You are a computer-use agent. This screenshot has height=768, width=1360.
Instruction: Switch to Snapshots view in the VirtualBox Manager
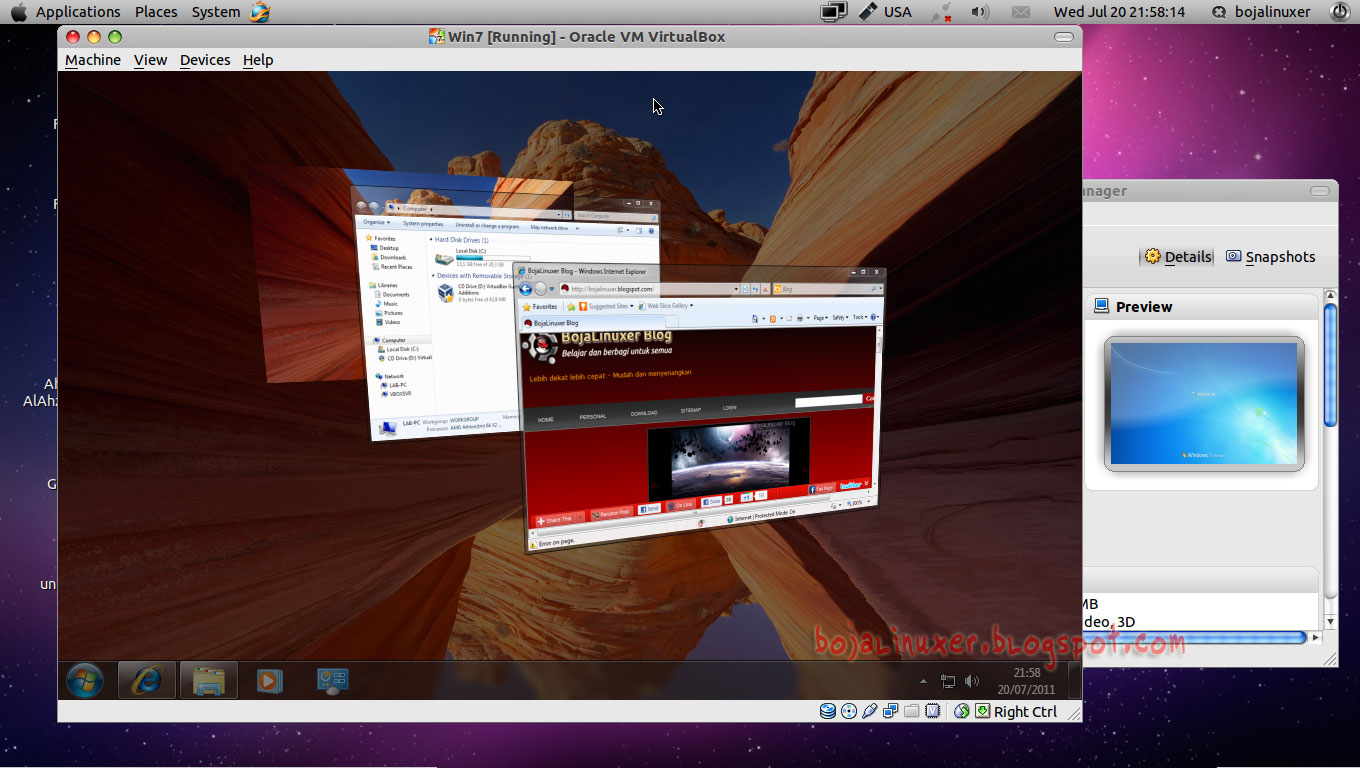pos(1270,257)
